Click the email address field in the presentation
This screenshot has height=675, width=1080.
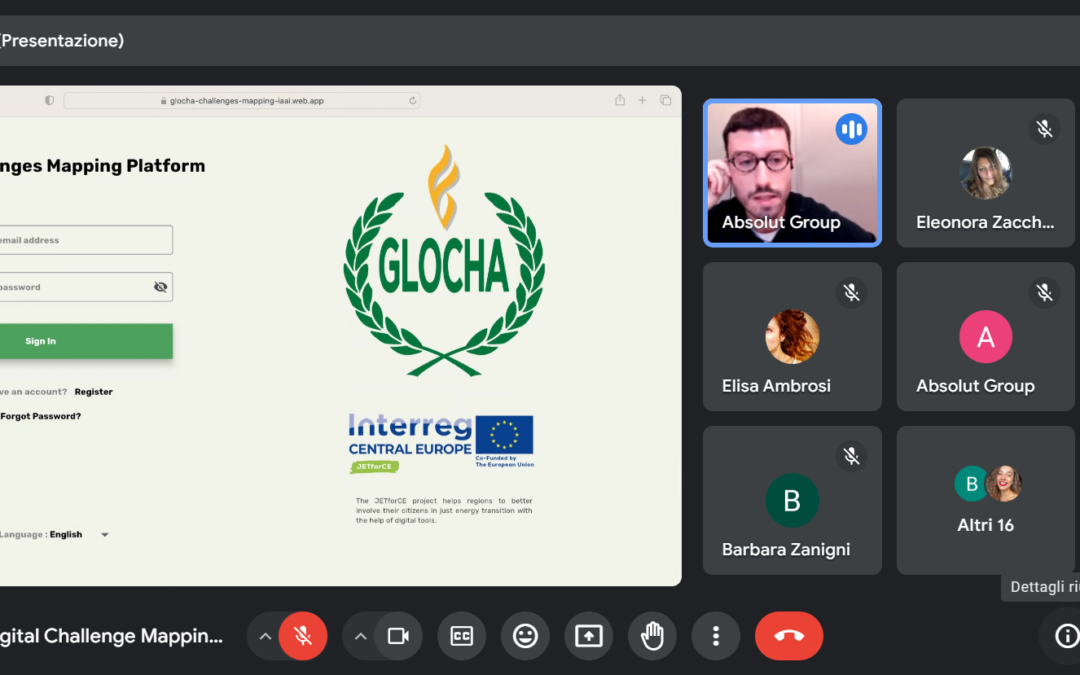tap(85, 240)
